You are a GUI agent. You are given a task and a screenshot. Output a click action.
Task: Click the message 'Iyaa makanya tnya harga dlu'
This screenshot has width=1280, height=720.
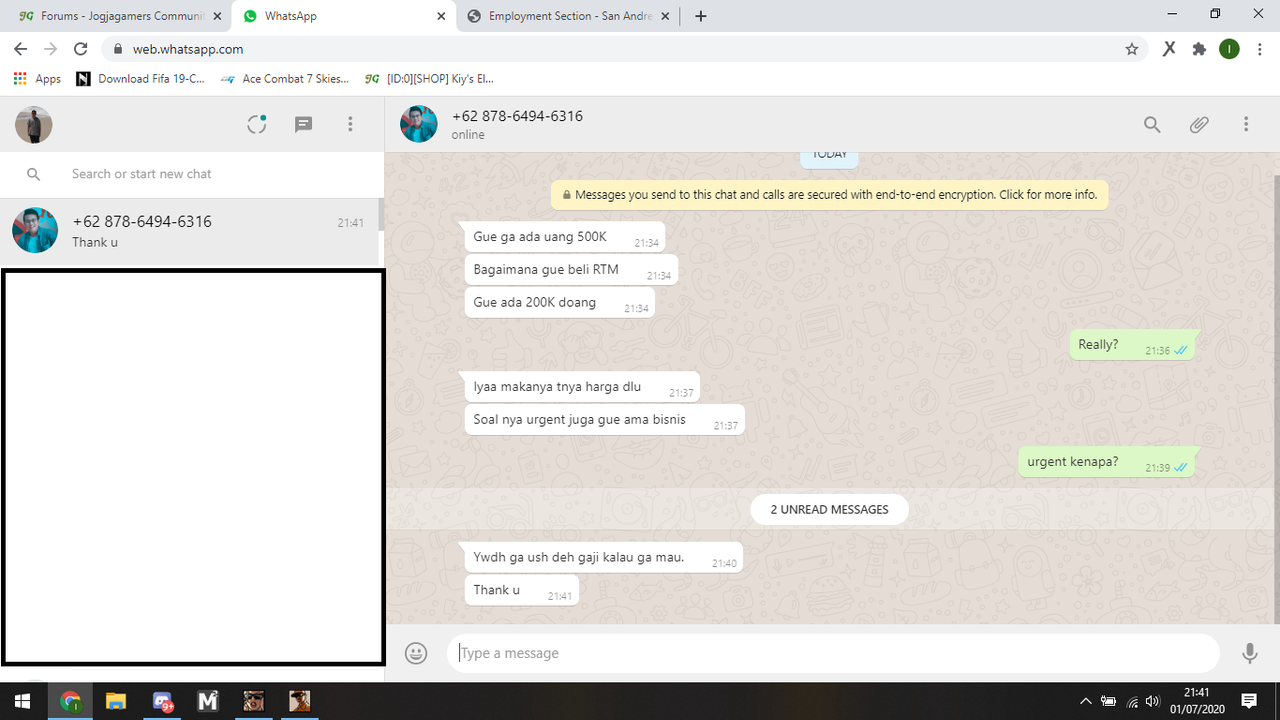point(581,387)
